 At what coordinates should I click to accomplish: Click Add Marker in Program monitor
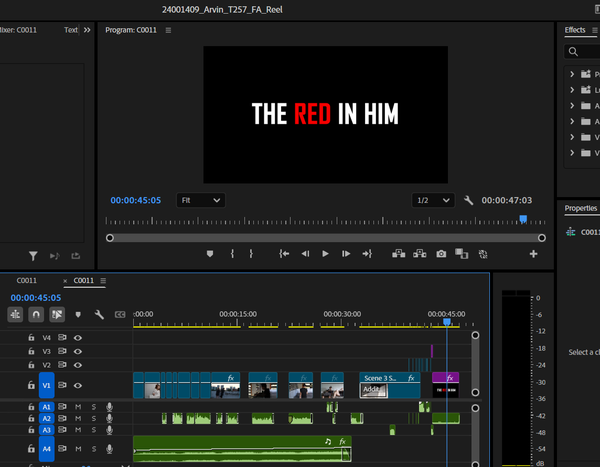click(x=210, y=254)
